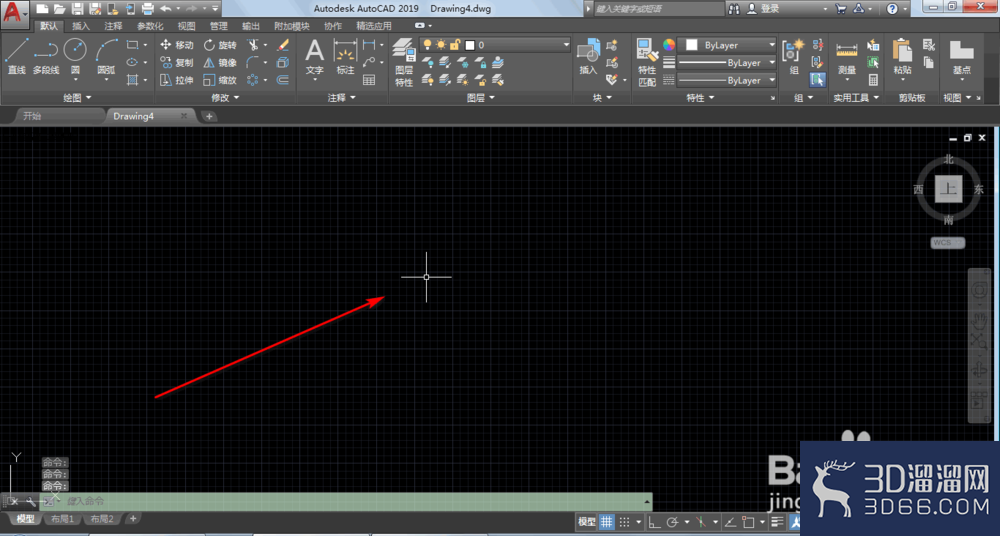Toggle ortho mode in status bar
This screenshot has width=1000, height=536.
click(x=654, y=521)
